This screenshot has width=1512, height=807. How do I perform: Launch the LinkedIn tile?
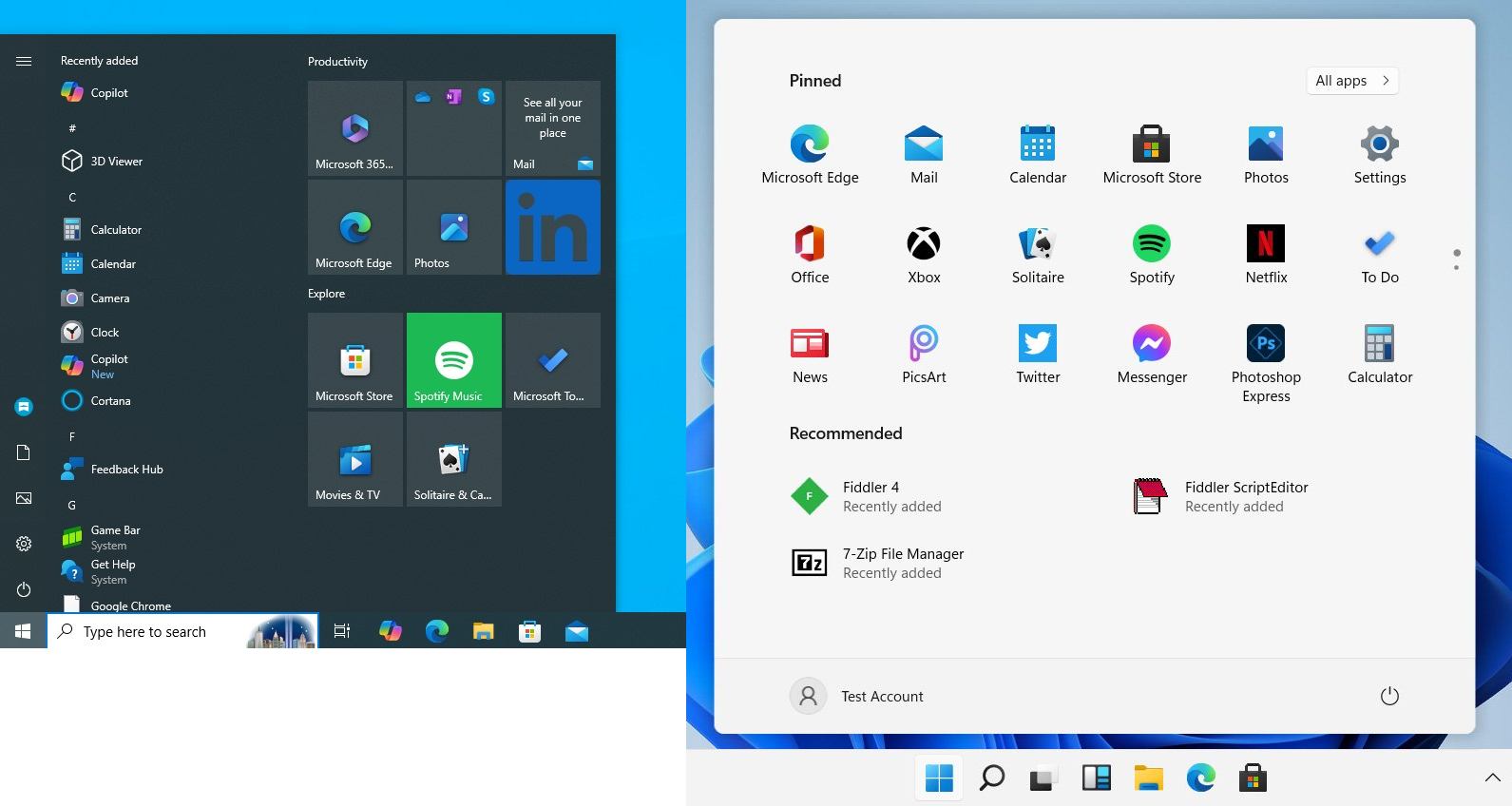tap(552, 227)
